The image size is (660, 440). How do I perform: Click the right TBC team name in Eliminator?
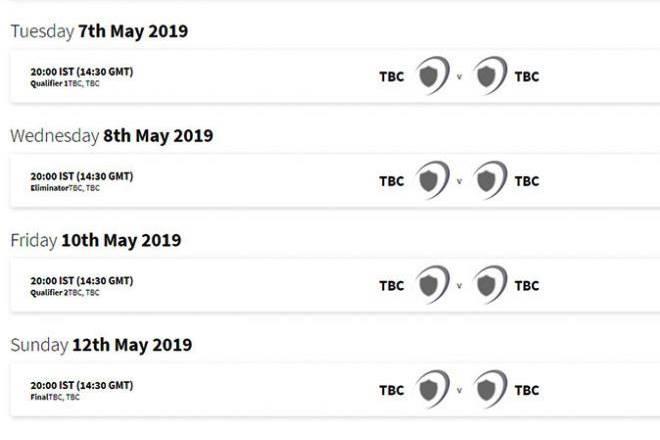point(527,181)
